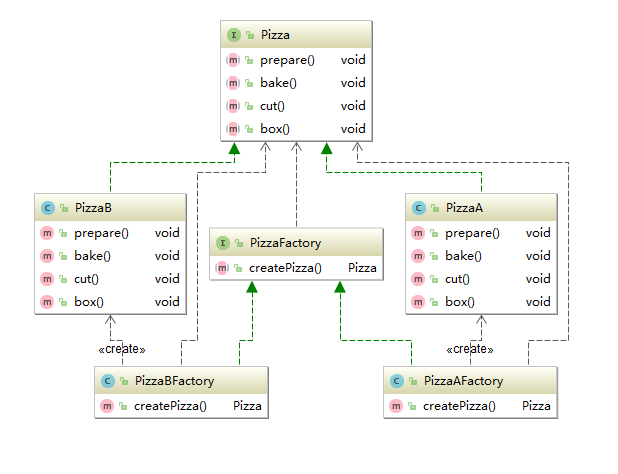The height and width of the screenshot is (474, 618).
Task: Click method icon of PizzaA box()
Action: point(418,302)
